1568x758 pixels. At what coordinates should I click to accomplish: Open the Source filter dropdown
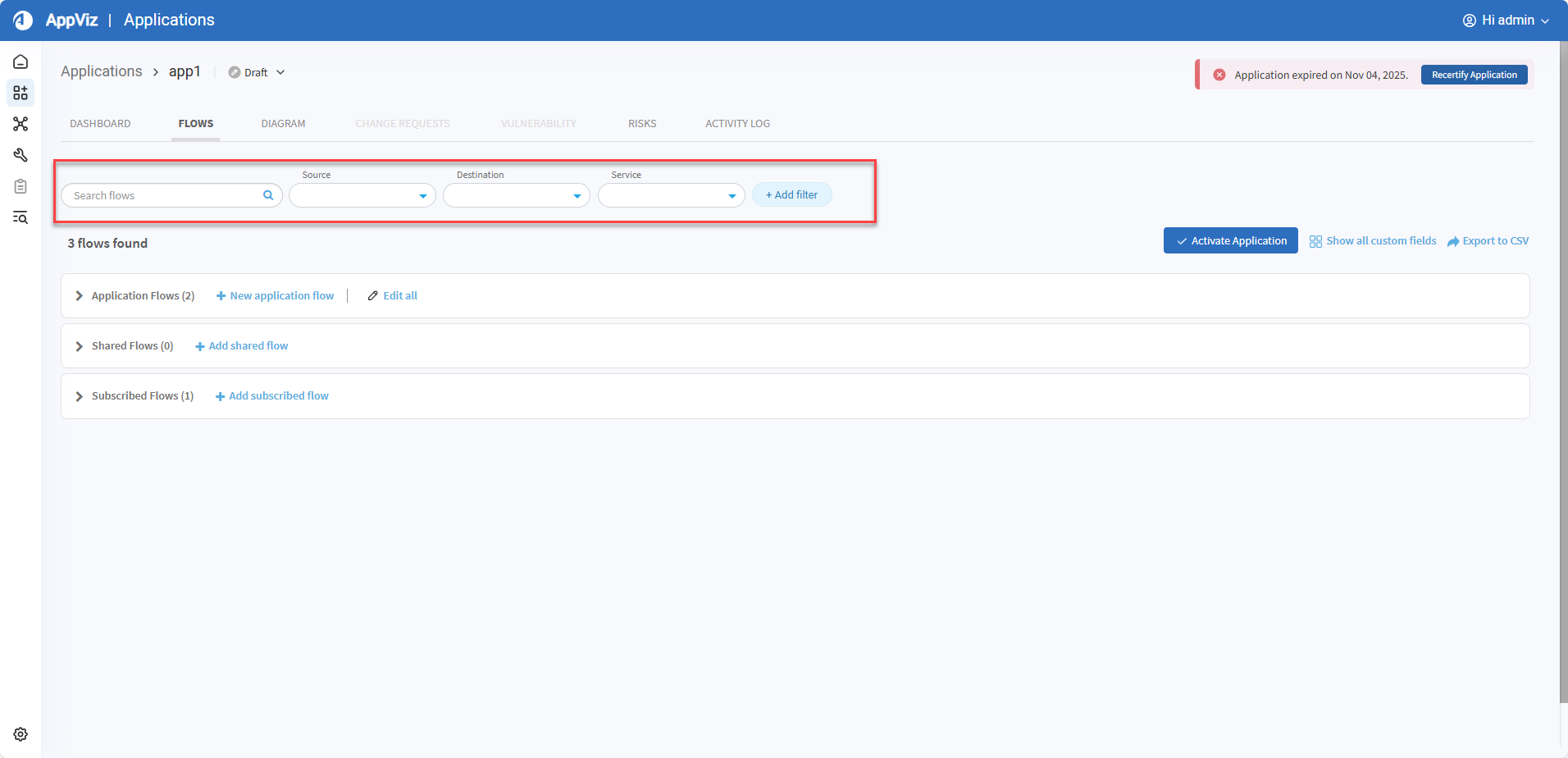[362, 195]
